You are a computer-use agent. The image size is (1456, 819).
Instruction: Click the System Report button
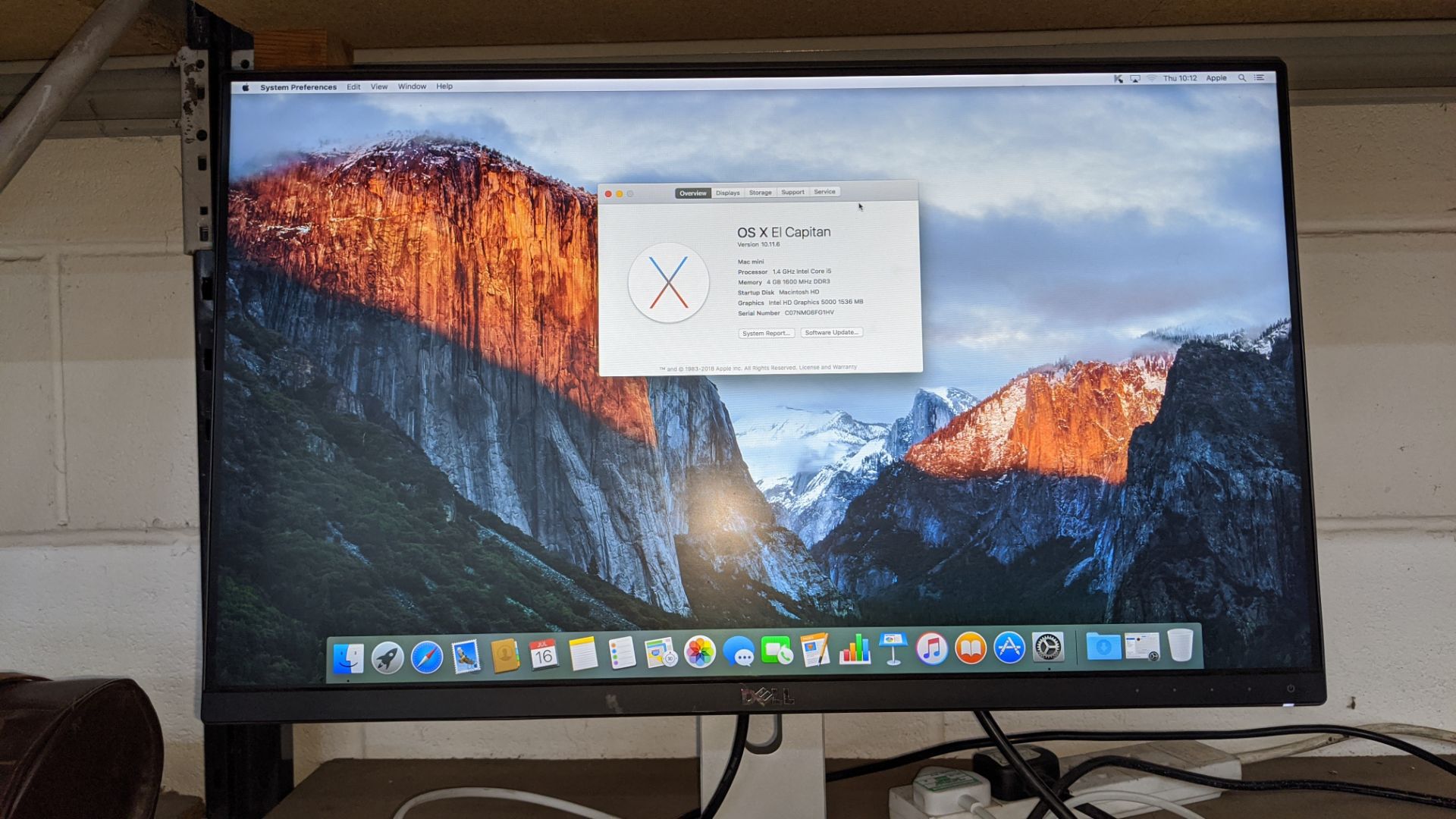click(x=766, y=333)
